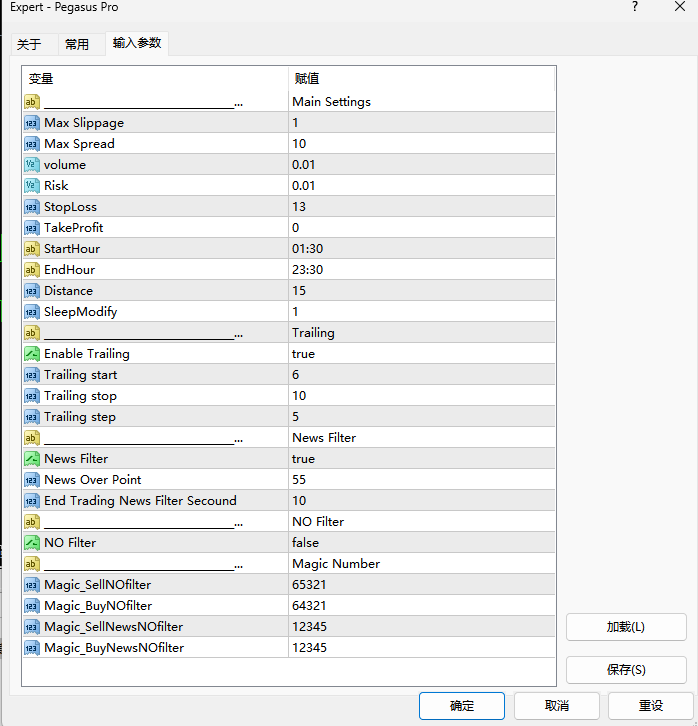The width and height of the screenshot is (698, 726).
Task: Click the 保存(S) button
Action: [626, 670]
